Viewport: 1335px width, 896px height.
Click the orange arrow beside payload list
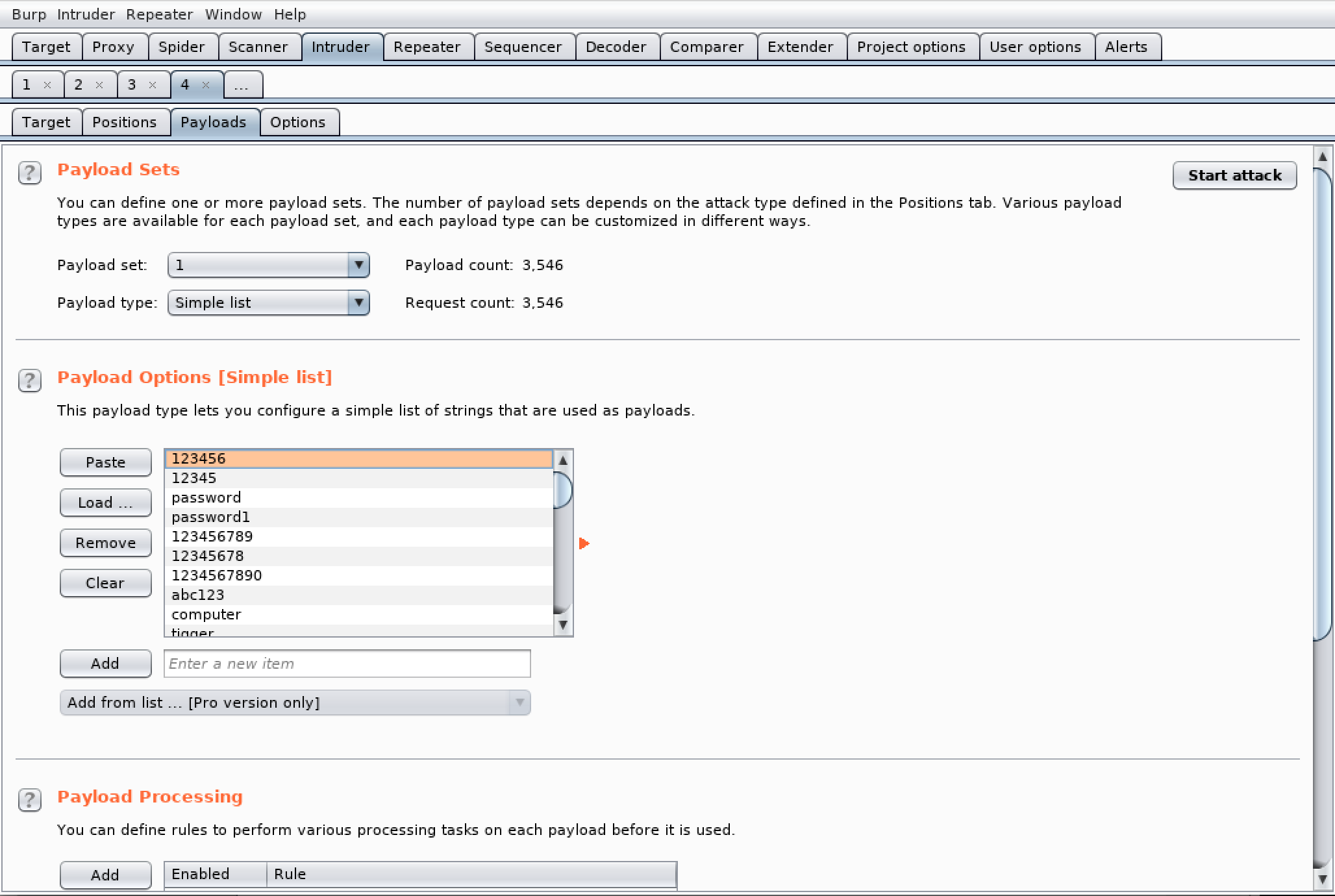584,543
